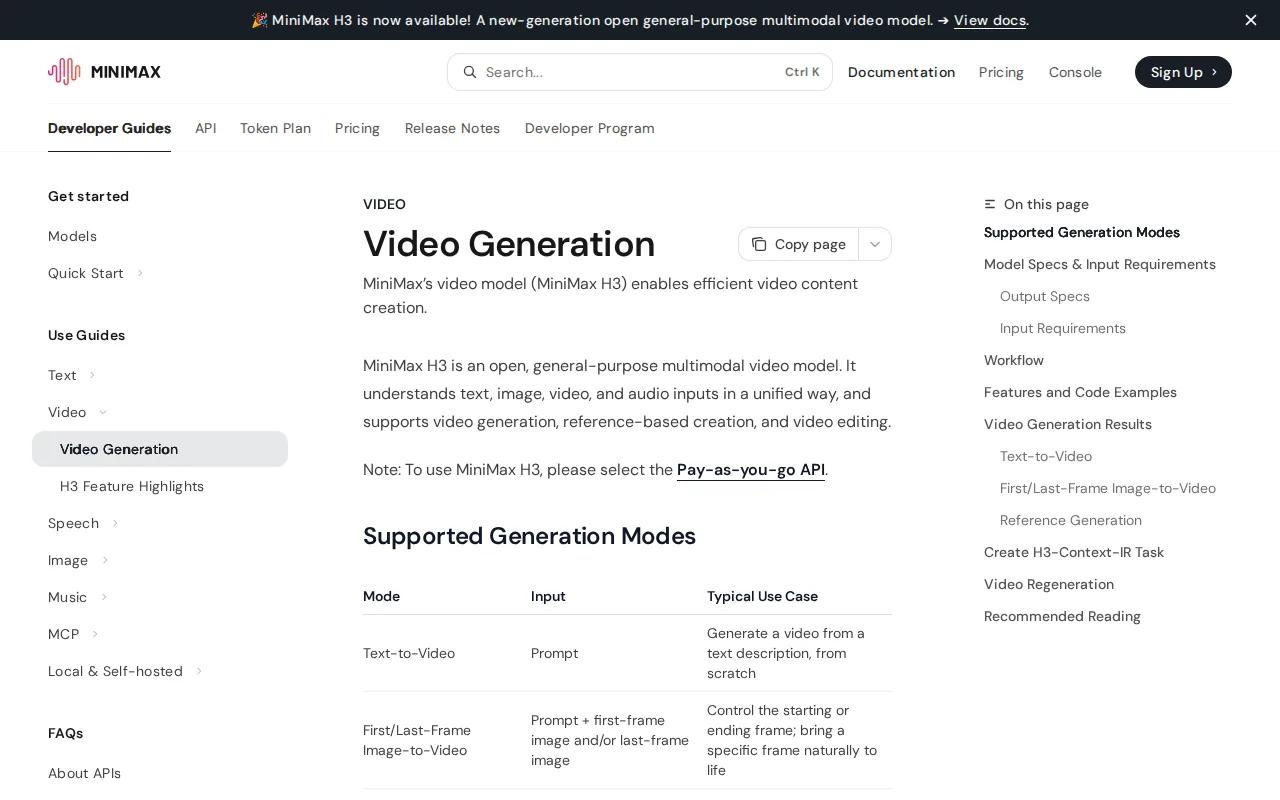Image resolution: width=1280 pixels, height=800 pixels.
Task: Jump to Workflow section
Action: point(1014,360)
